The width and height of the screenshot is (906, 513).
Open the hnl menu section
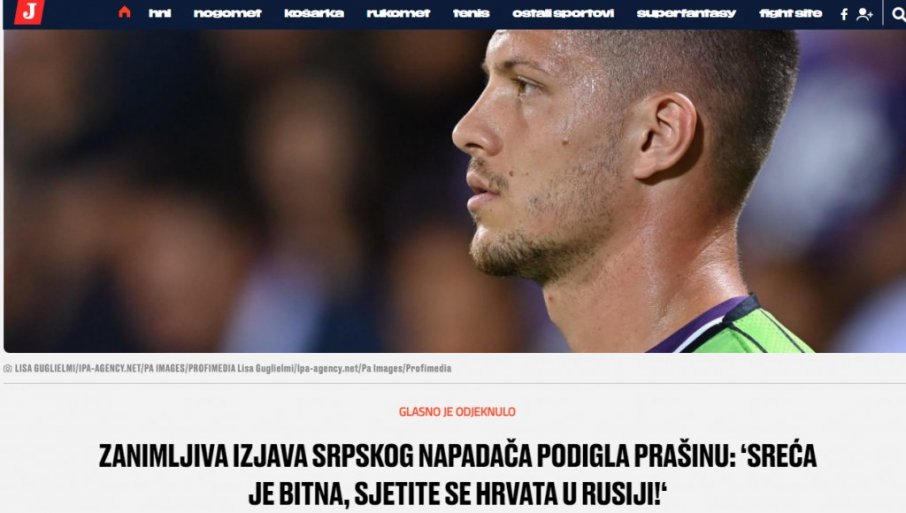click(159, 13)
